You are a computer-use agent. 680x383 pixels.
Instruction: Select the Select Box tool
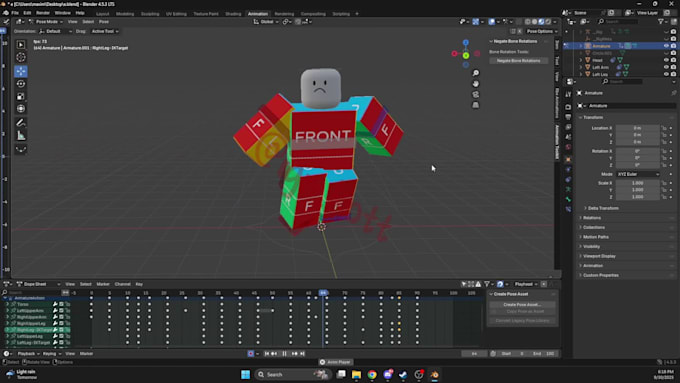tap(21, 45)
